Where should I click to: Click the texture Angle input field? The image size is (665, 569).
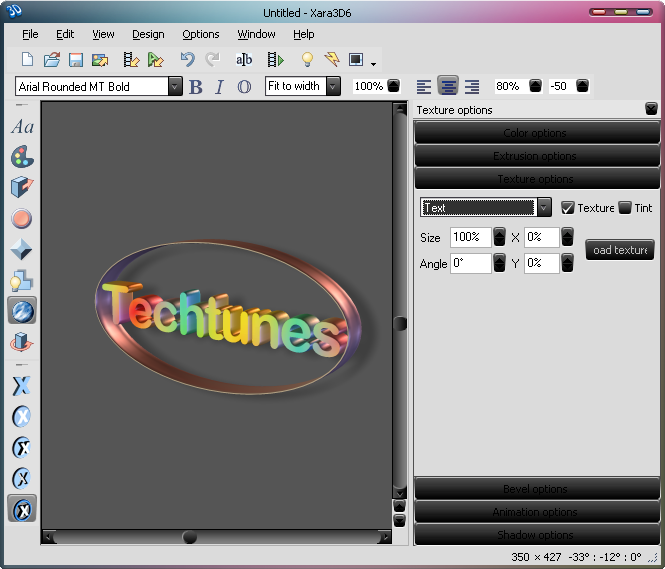pyautogui.click(x=470, y=263)
